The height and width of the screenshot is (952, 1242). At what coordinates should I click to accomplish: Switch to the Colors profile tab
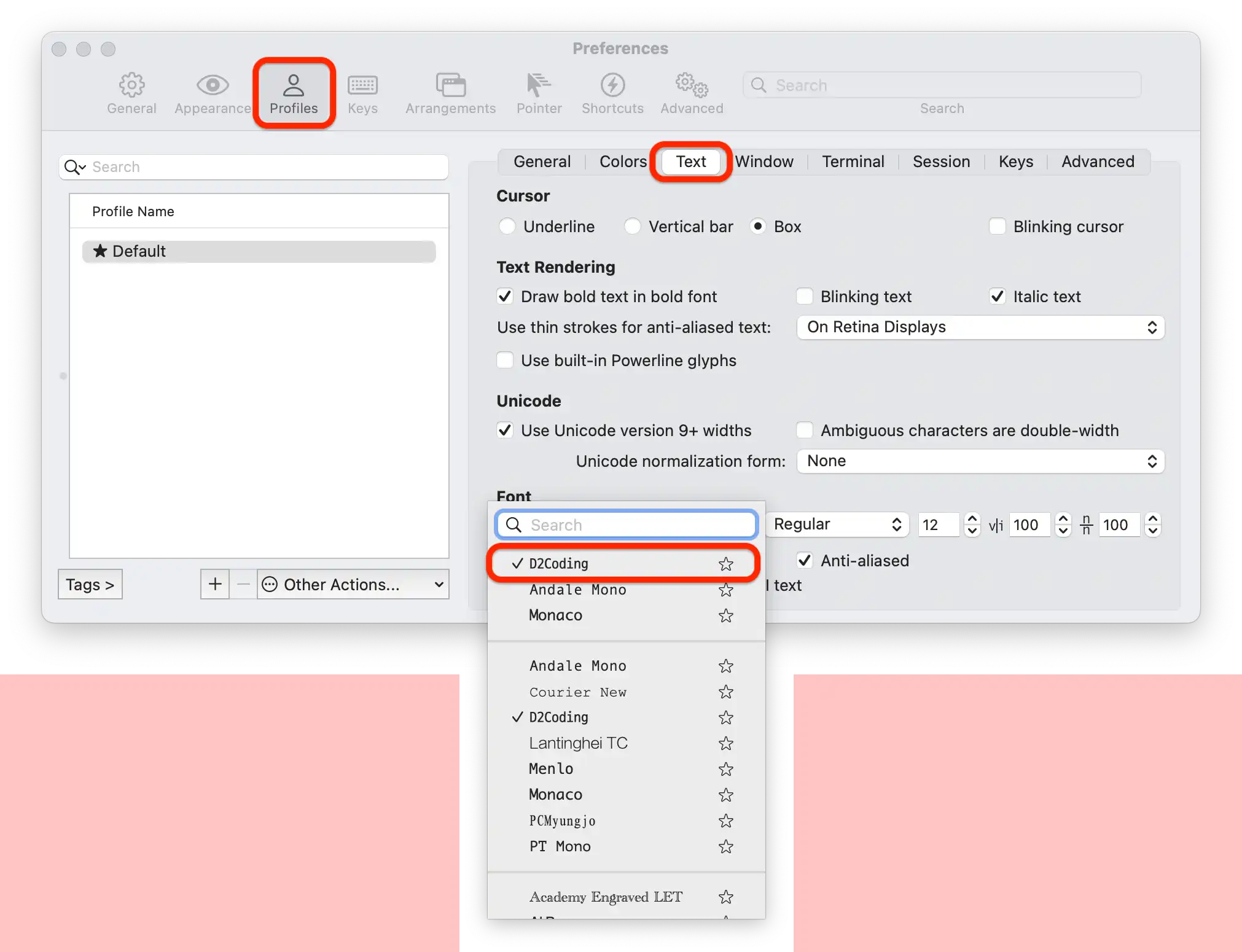coord(623,162)
